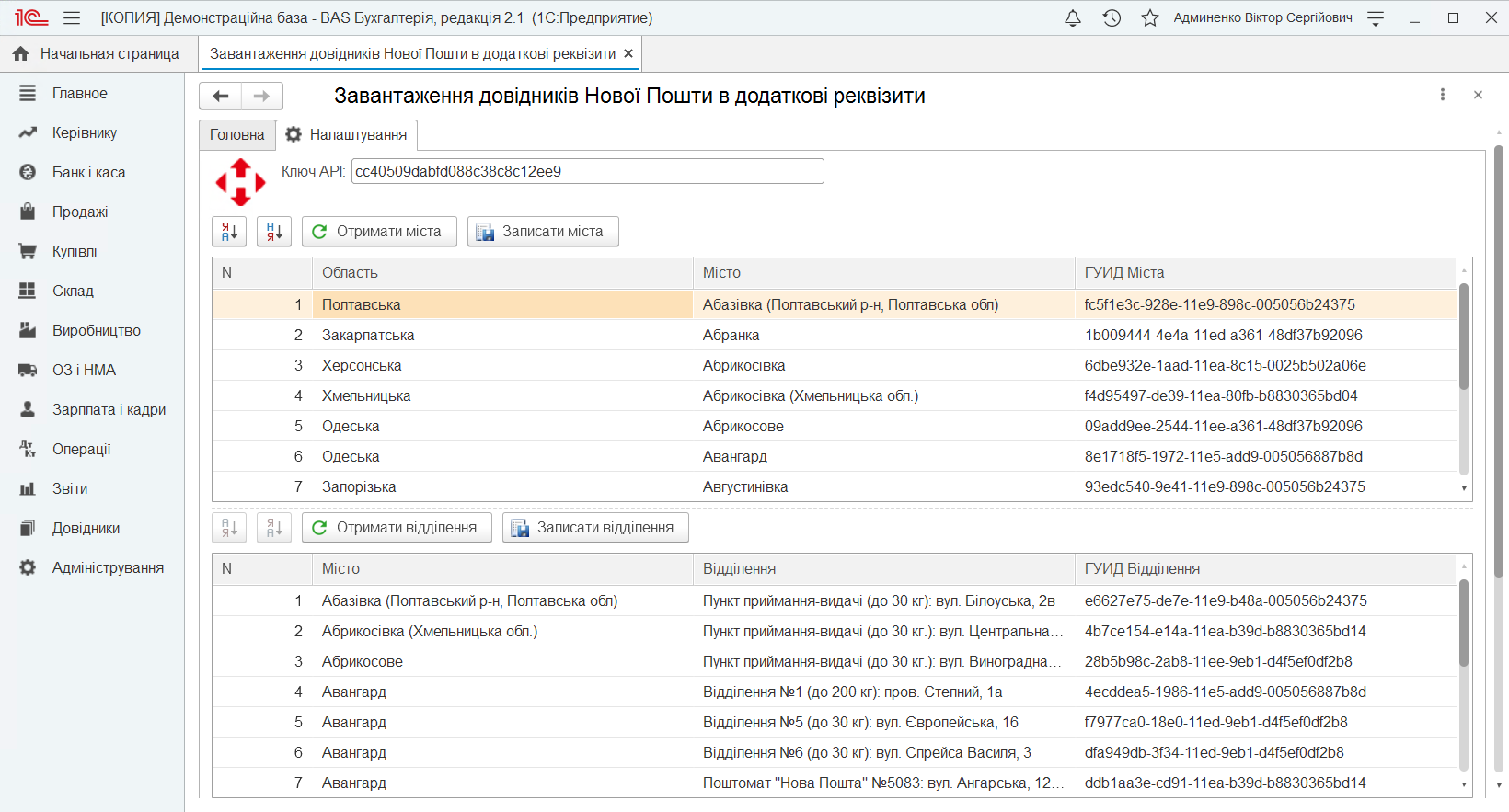Select GUID e6627e75-de7e-11e9-b48a-005056b24375
Viewport: 1509px width, 812px height.
[x=1265, y=600]
